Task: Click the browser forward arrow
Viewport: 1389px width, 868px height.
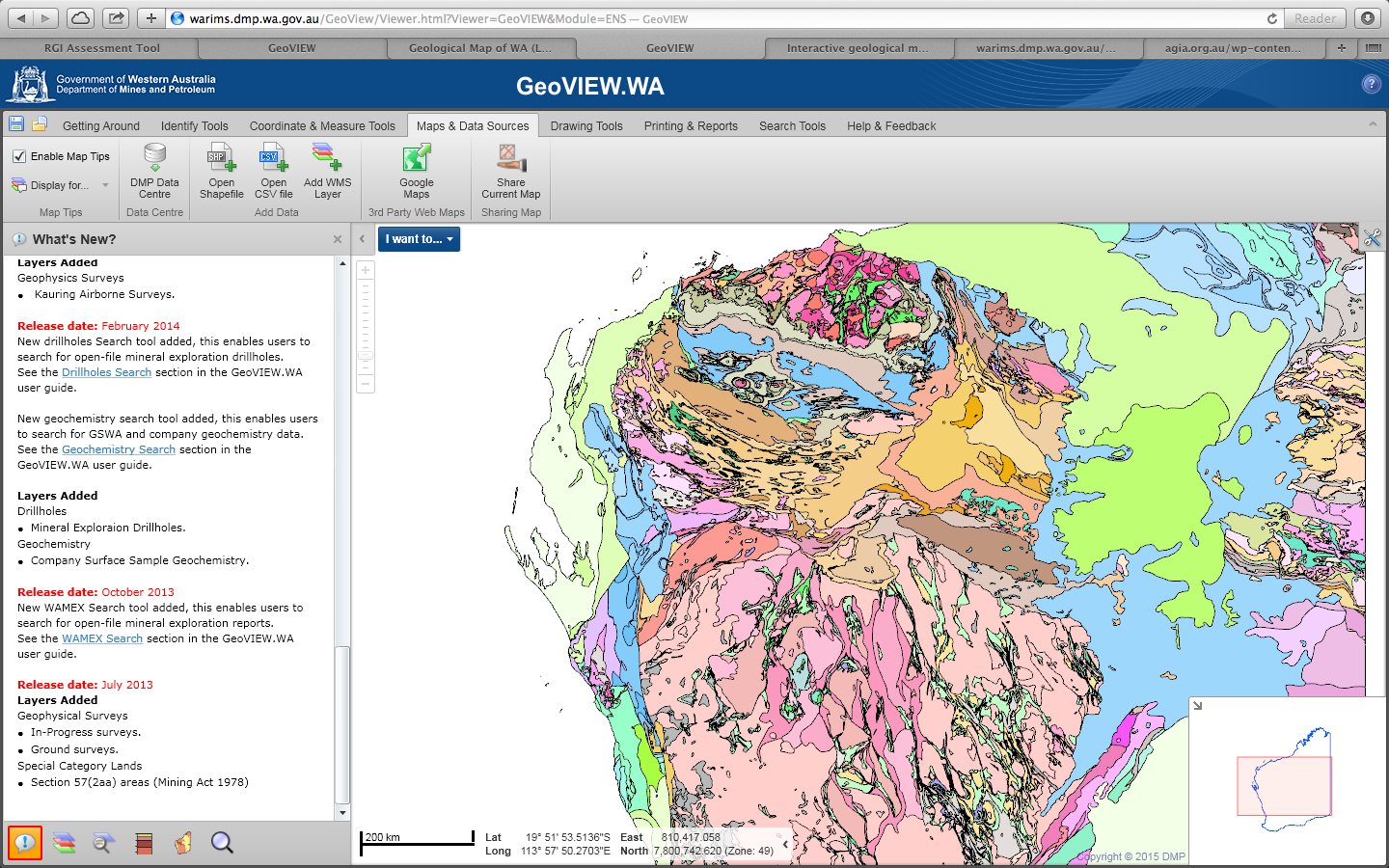Action: point(46,18)
